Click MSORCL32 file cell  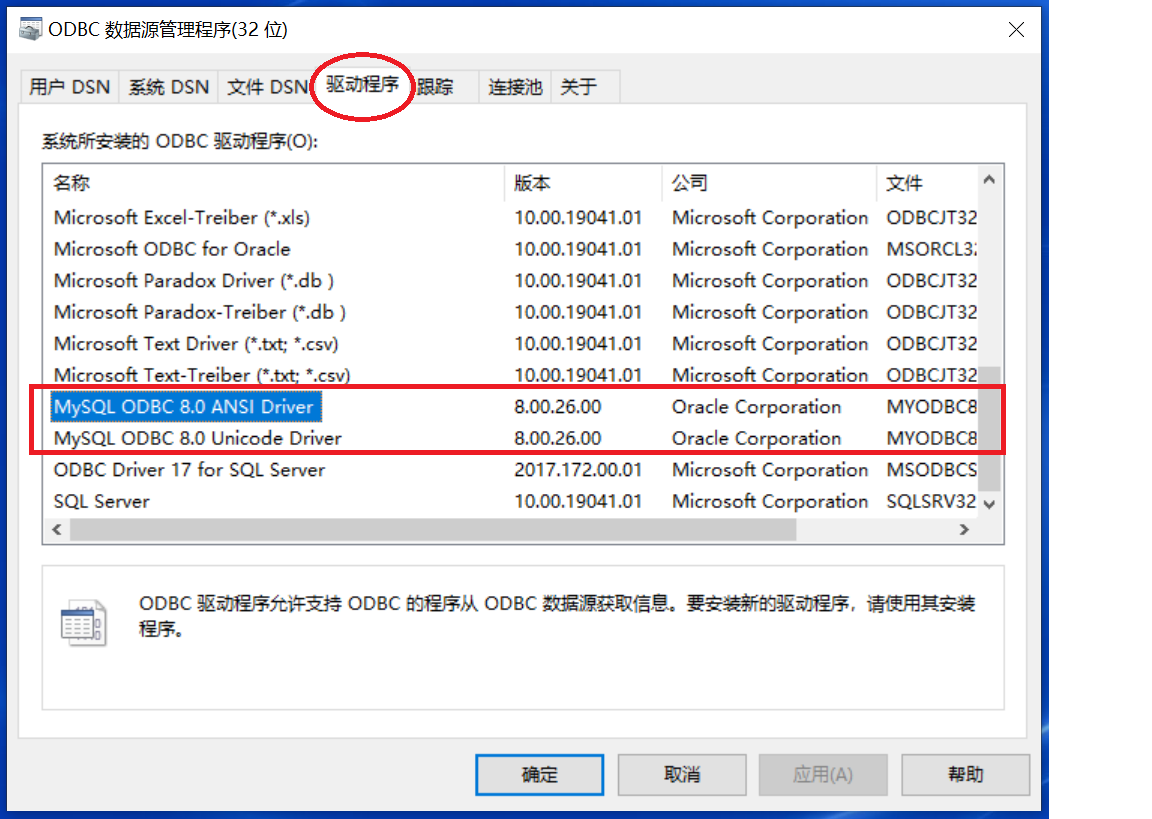[x=931, y=250]
